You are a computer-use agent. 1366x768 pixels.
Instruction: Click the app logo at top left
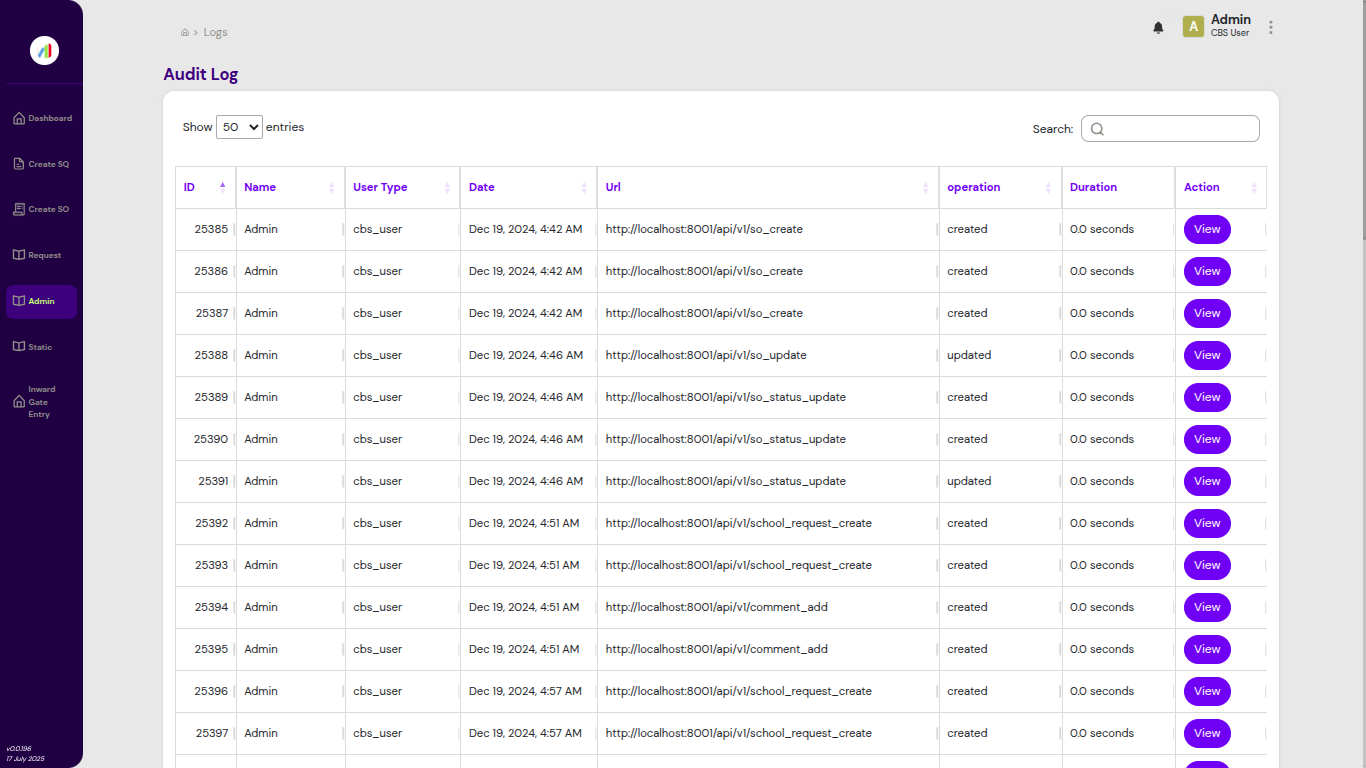pos(43,50)
